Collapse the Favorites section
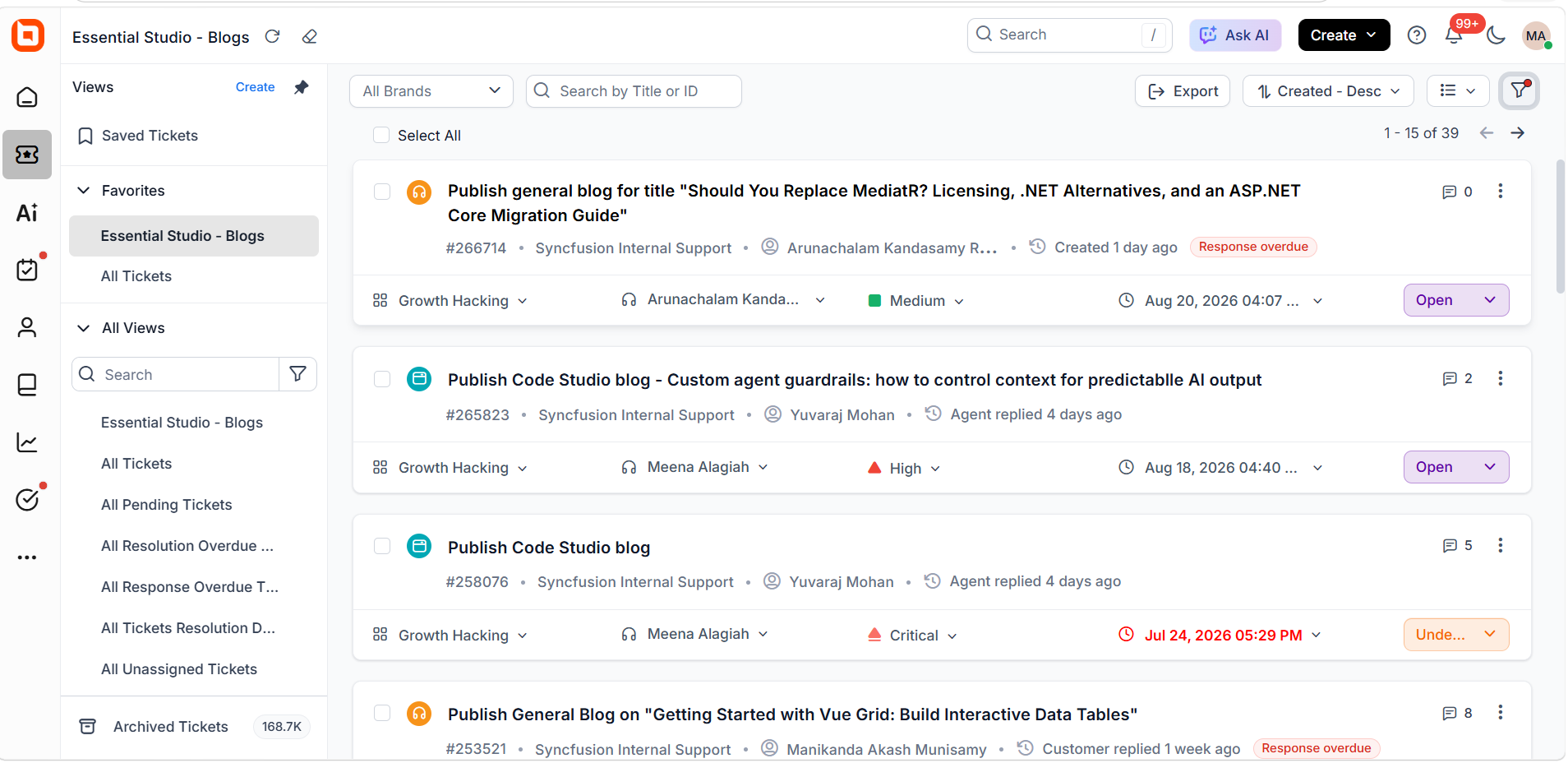The width and height of the screenshot is (1568, 763). click(x=84, y=191)
